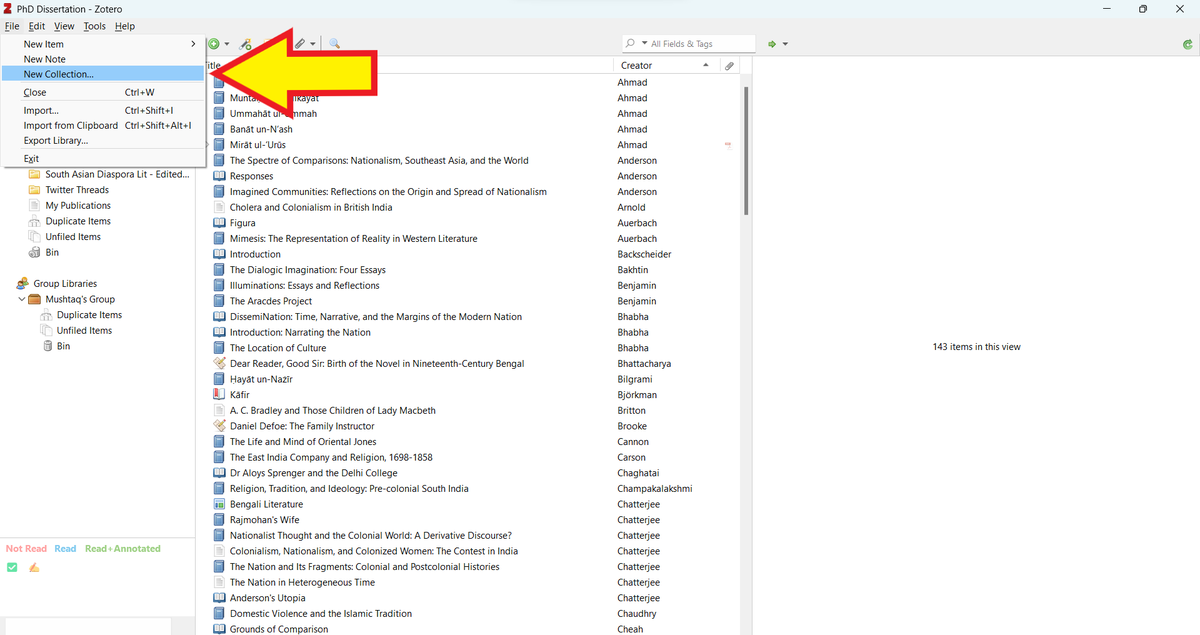This screenshot has height=635, width=1200.
Task: Sort by the Creator column header
Action: point(665,66)
